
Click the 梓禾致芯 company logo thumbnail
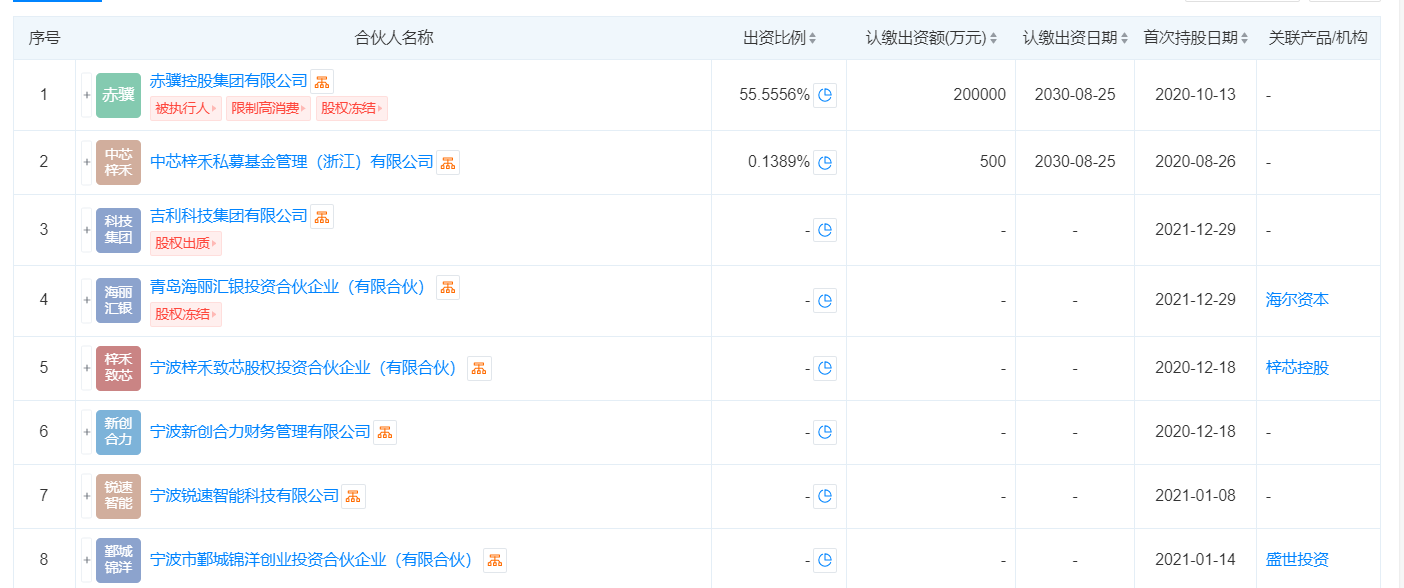(x=118, y=368)
